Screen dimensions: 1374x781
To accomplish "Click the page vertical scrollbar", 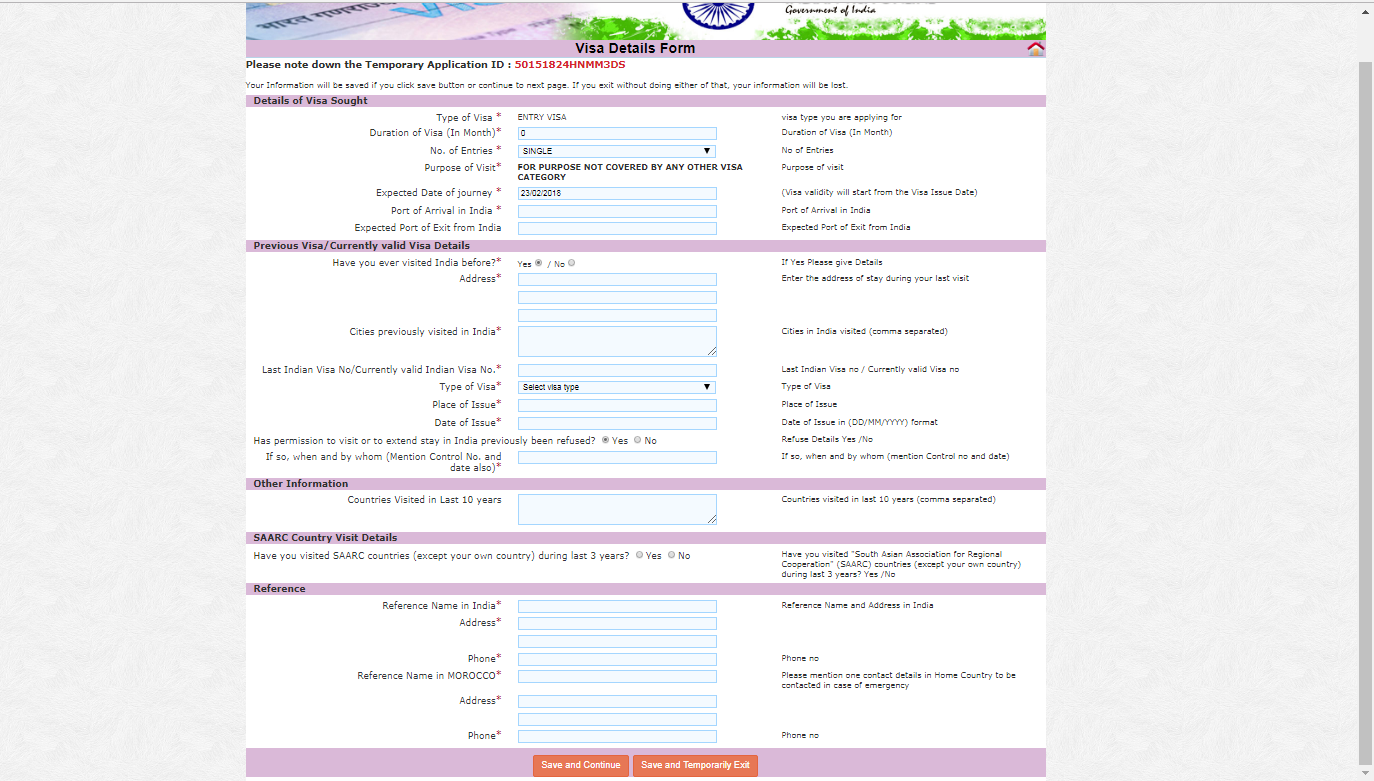I will pos(1365,400).
